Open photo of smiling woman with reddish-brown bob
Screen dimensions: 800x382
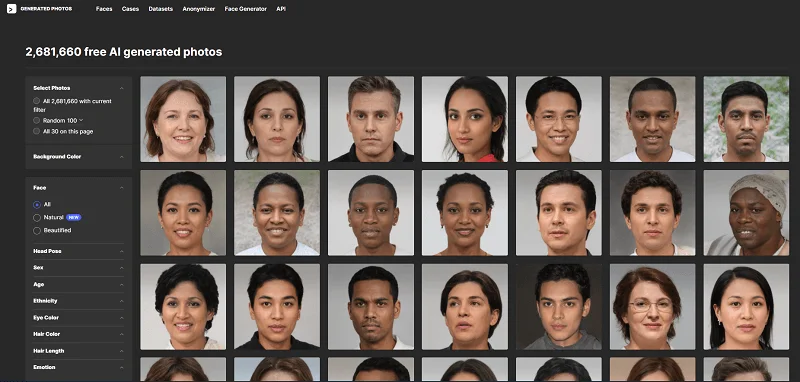(x=183, y=119)
